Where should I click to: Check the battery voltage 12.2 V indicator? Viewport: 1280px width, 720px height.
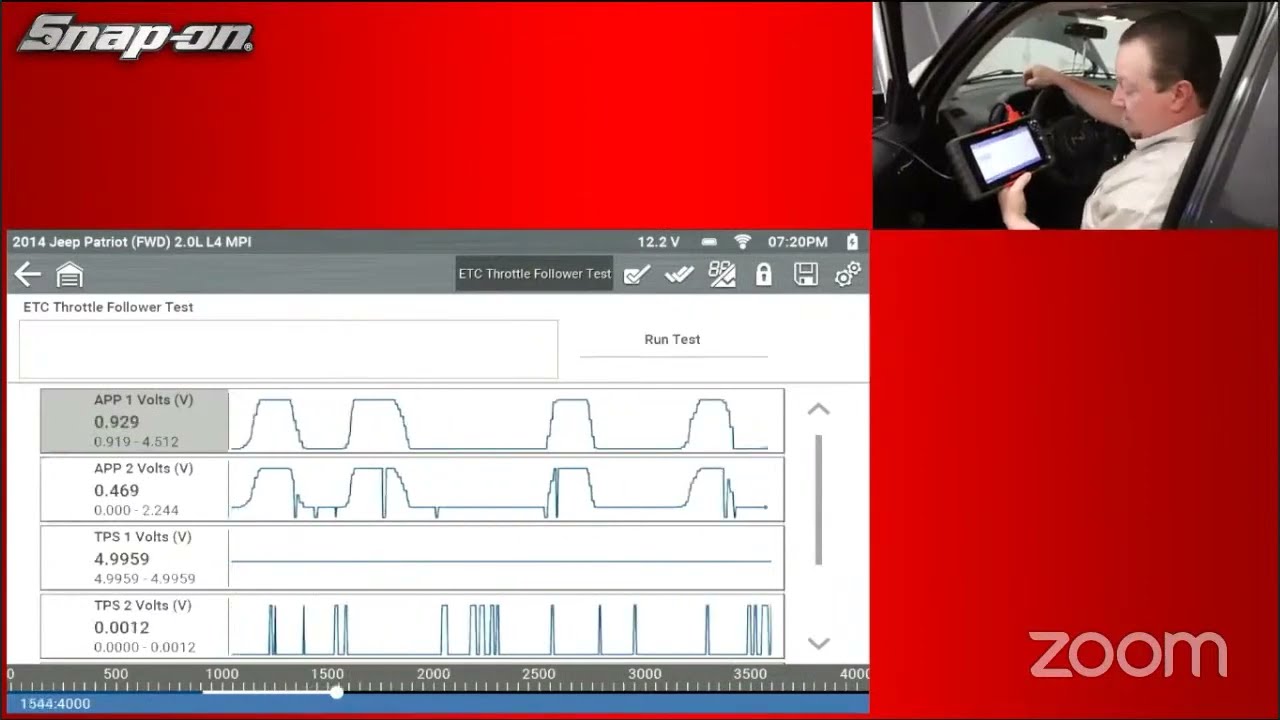point(658,242)
